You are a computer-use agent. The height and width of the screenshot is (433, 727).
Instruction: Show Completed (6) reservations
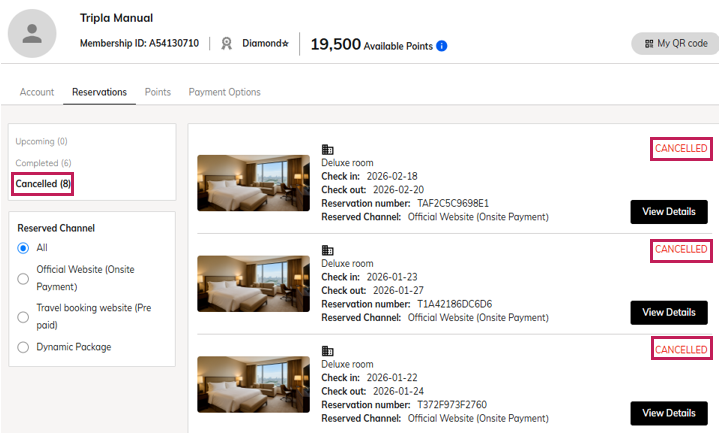pyautogui.click(x=43, y=163)
